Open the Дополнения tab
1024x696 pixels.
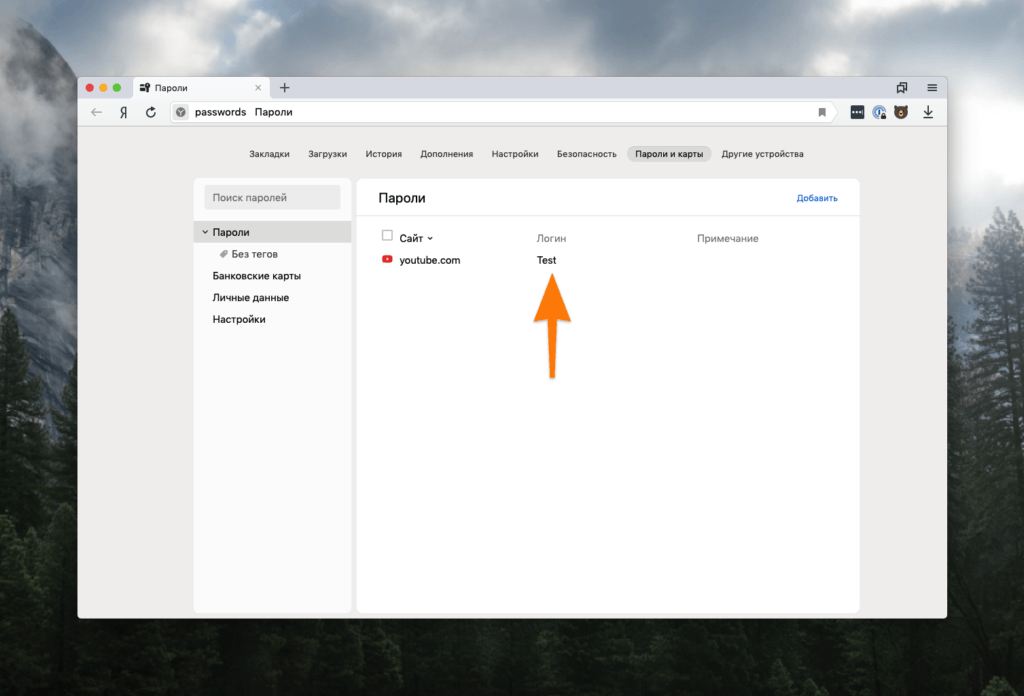447,154
